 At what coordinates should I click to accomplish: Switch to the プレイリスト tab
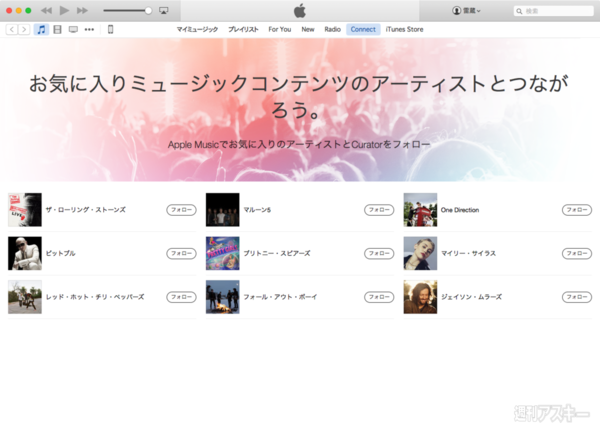pos(243,29)
